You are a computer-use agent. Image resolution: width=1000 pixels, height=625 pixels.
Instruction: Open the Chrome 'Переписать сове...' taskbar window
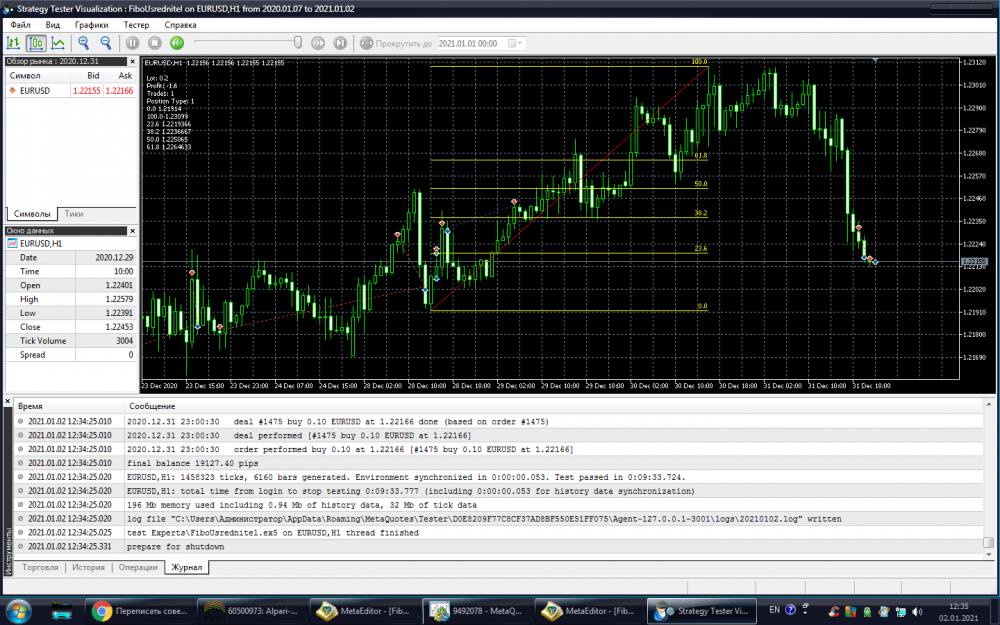139,611
